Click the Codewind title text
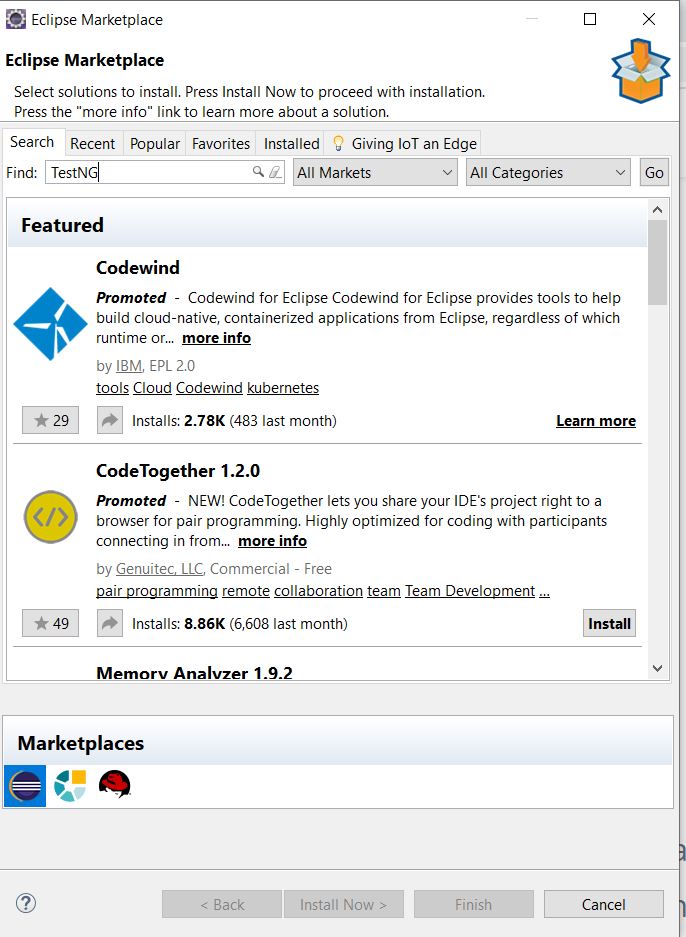Image resolution: width=686 pixels, height=937 pixels. pyautogui.click(x=137, y=268)
